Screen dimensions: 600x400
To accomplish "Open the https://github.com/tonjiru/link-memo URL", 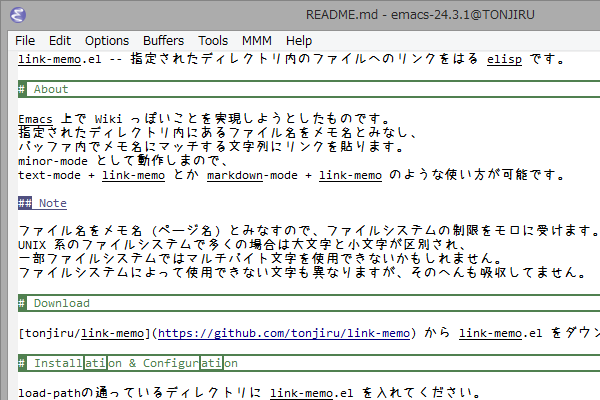I will pos(284,333).
